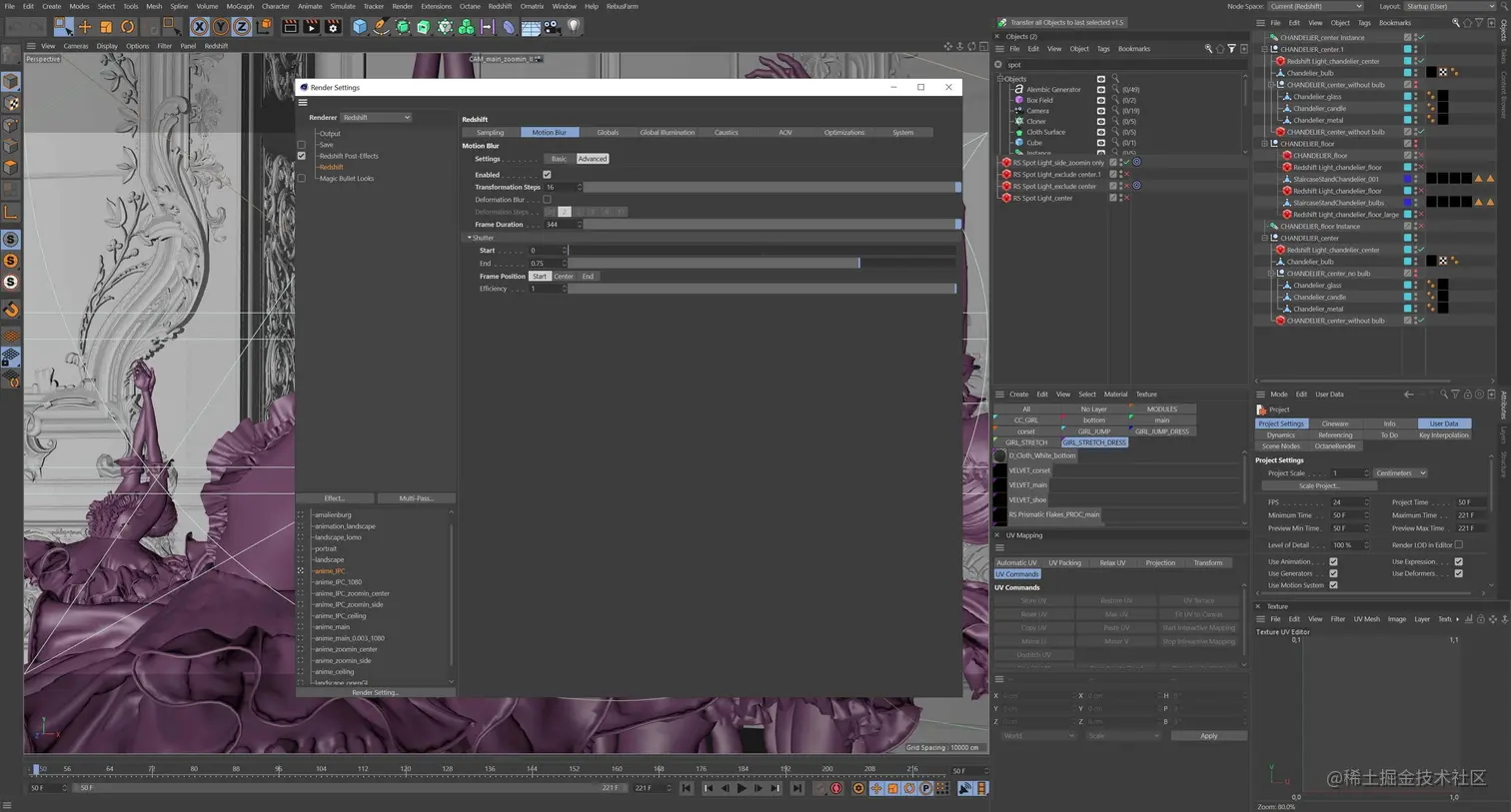This screenshot has width=1511, height=812.
Task: Click Render View clapperboard icon
Action: pyautogui.click(x=290, y=27)
